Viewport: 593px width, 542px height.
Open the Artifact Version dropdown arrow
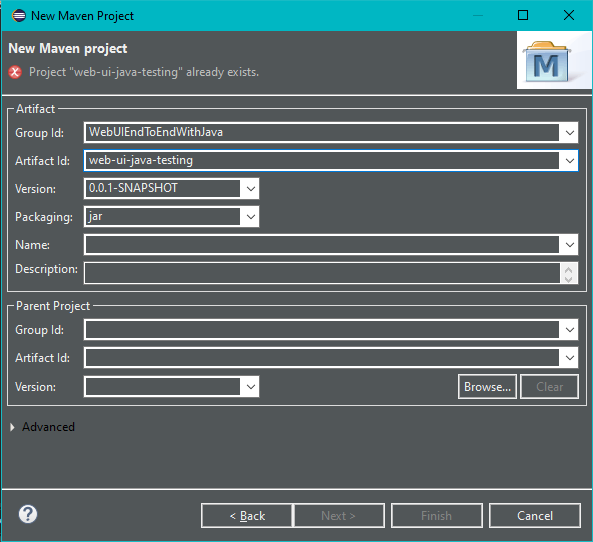coord(250,189)
